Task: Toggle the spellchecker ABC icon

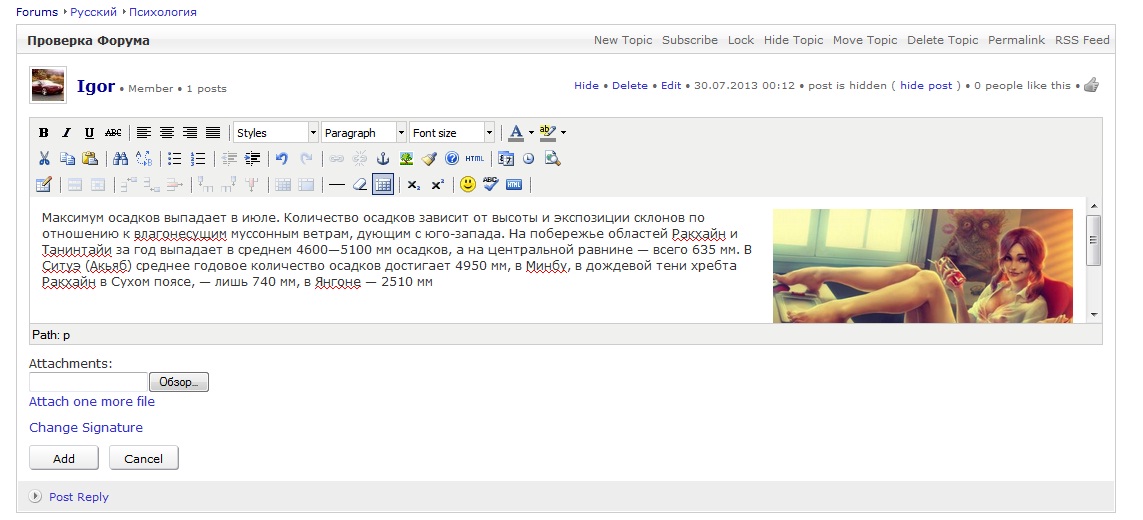Action: click(x=491, y=185)
